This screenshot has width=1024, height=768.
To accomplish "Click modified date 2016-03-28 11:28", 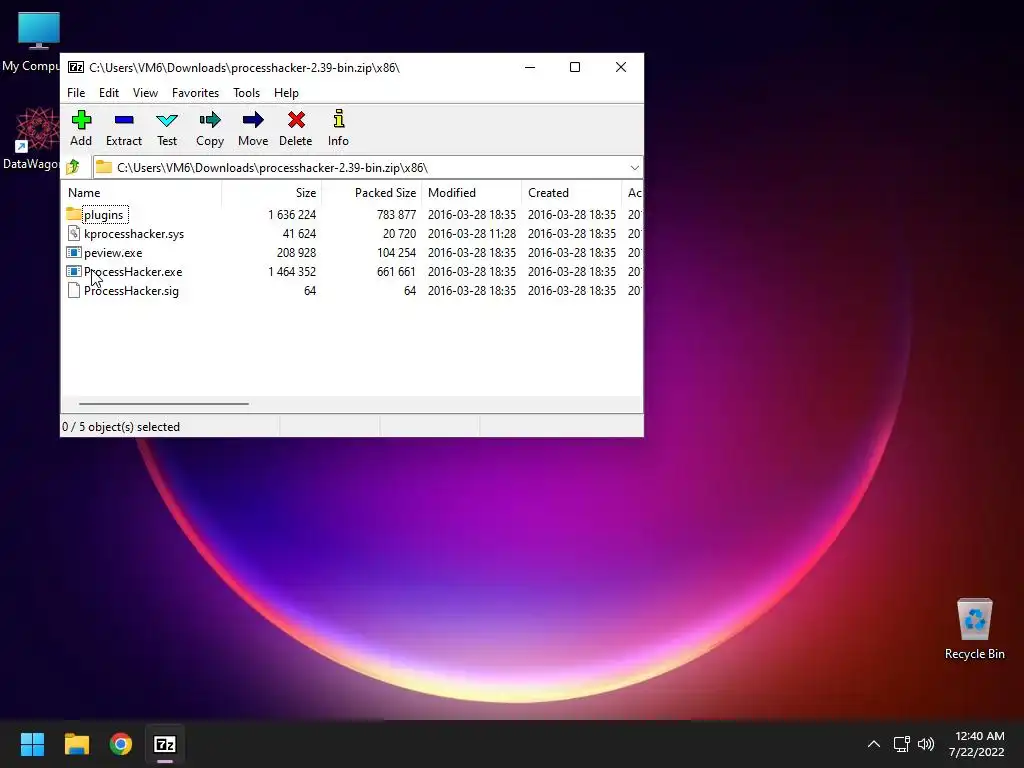I will (472, 234).
